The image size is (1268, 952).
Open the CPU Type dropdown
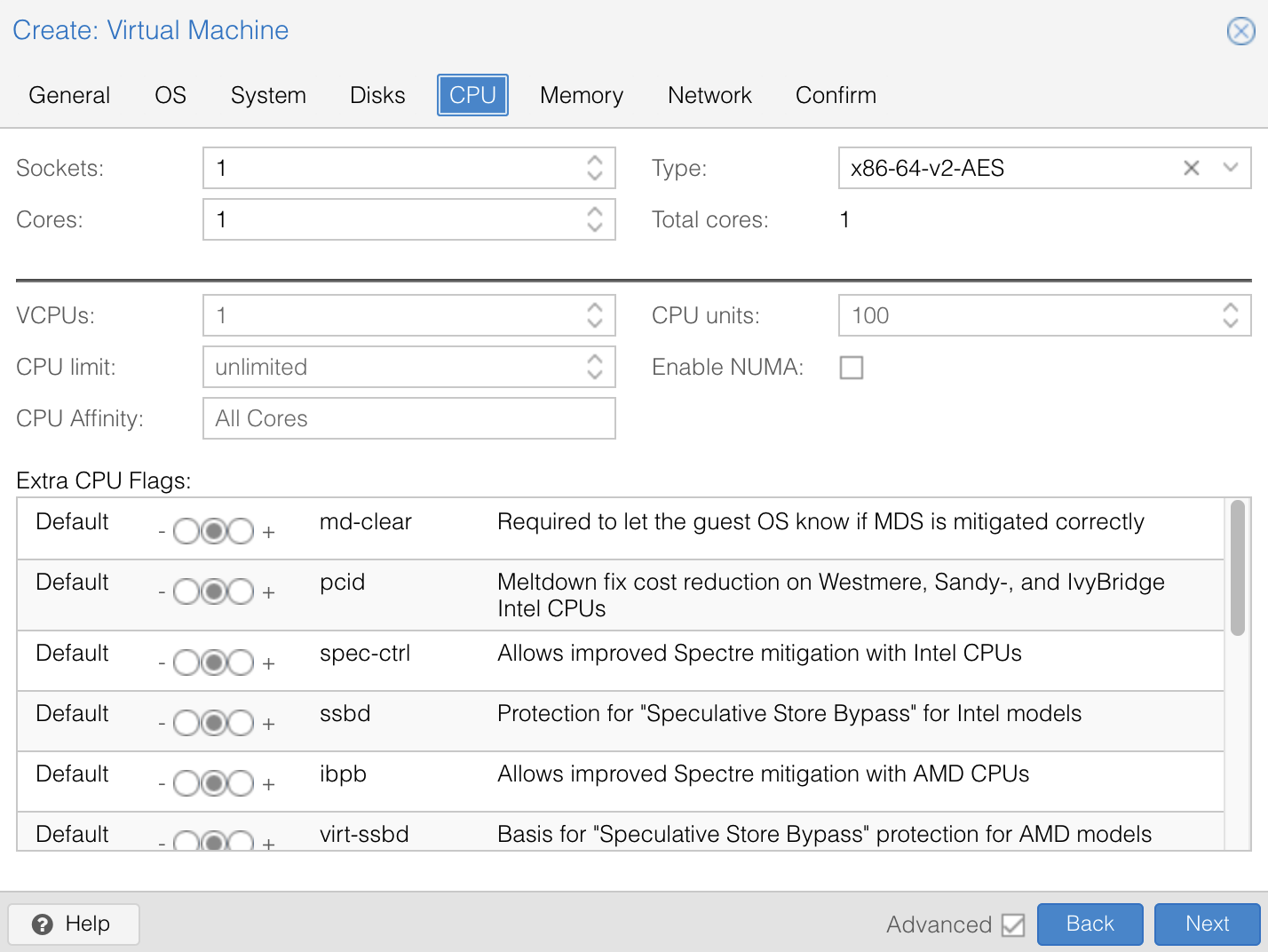pos(1230,168)
